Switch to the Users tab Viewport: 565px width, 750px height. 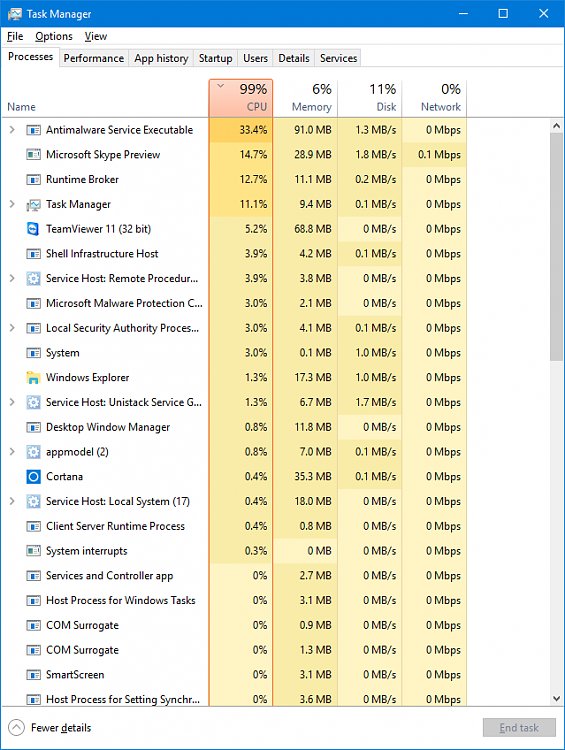pyautogui.click(x=255, y=58)
